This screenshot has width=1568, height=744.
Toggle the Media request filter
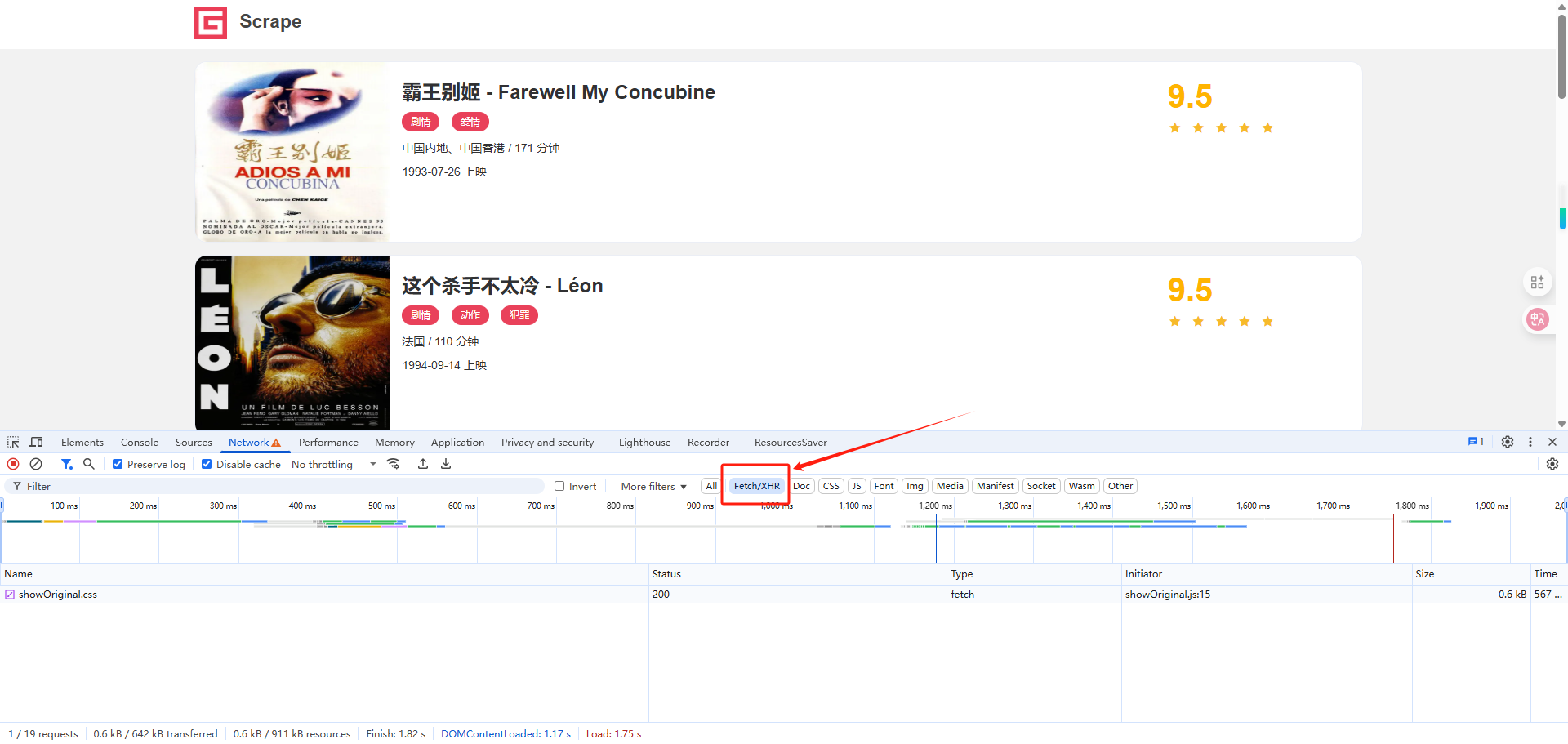[x=950, y=486]
